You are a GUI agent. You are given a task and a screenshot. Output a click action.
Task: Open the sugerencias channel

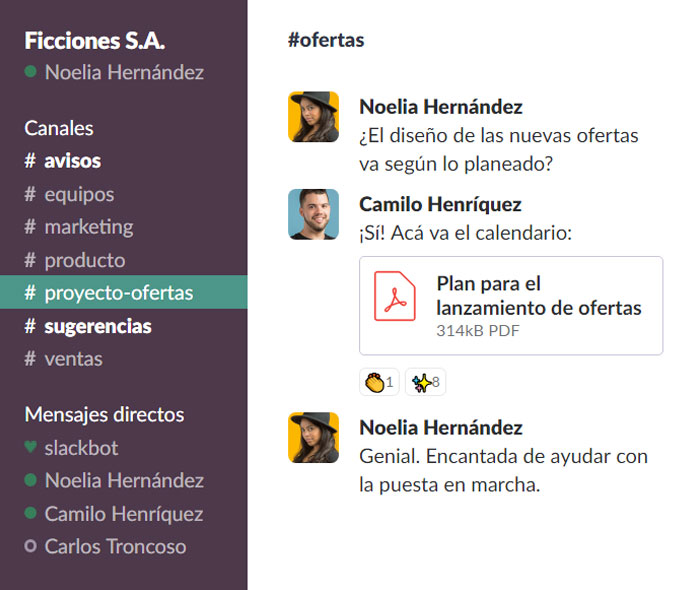[x=97, y=326]
